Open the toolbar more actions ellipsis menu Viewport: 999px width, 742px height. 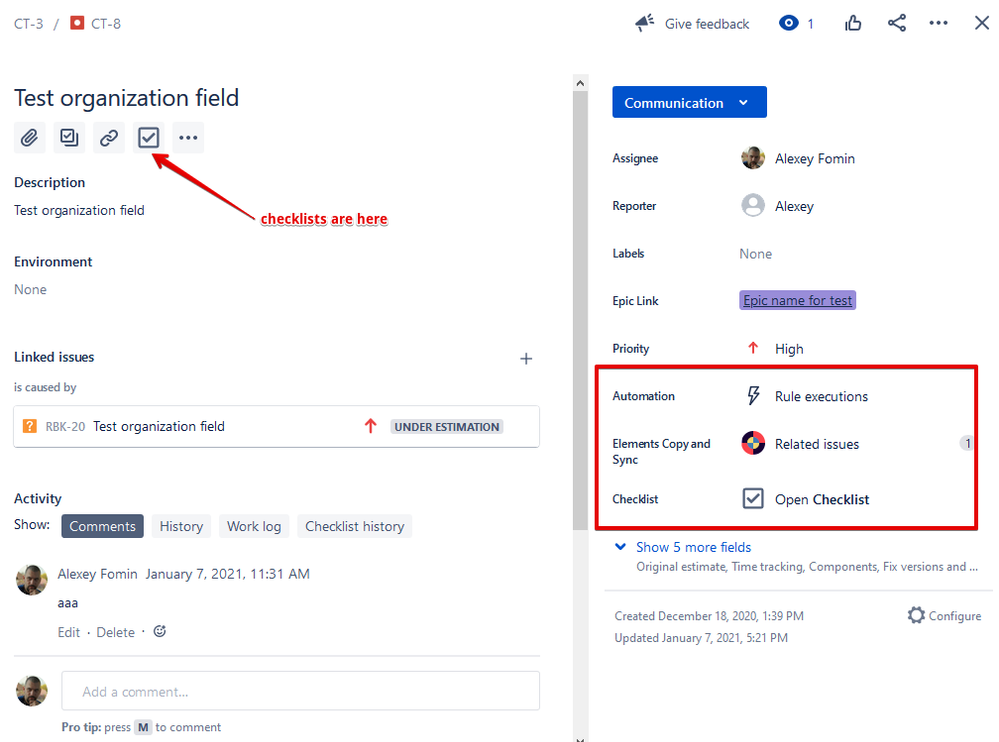tap(188, 137)
